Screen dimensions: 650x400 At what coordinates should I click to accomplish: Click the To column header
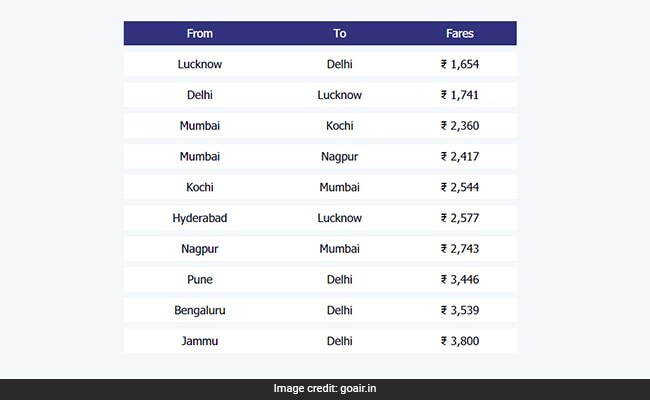point(340,34)
